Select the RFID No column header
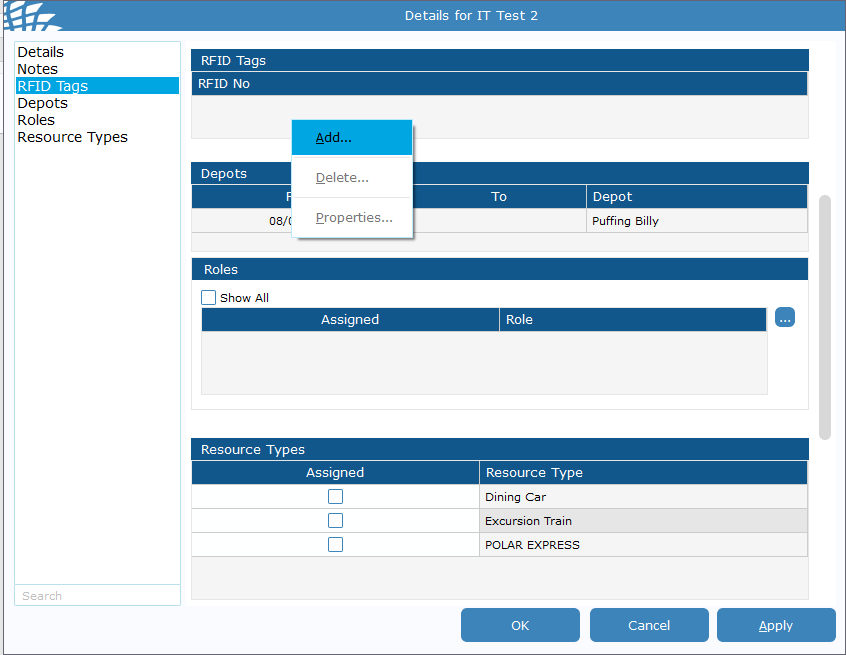 click(x=500, y=84)
